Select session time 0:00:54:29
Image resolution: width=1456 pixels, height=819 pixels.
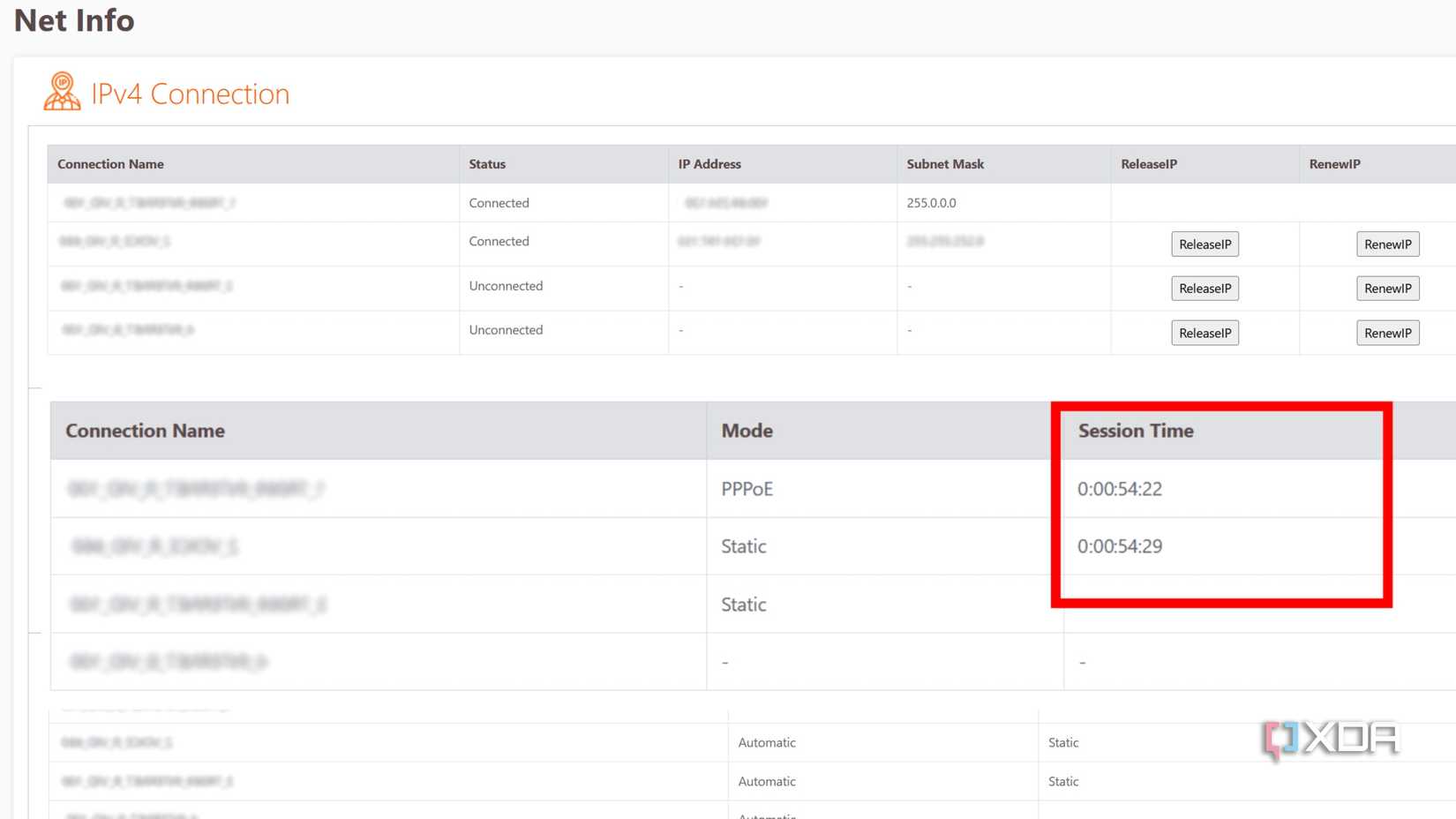(1120, 546)
